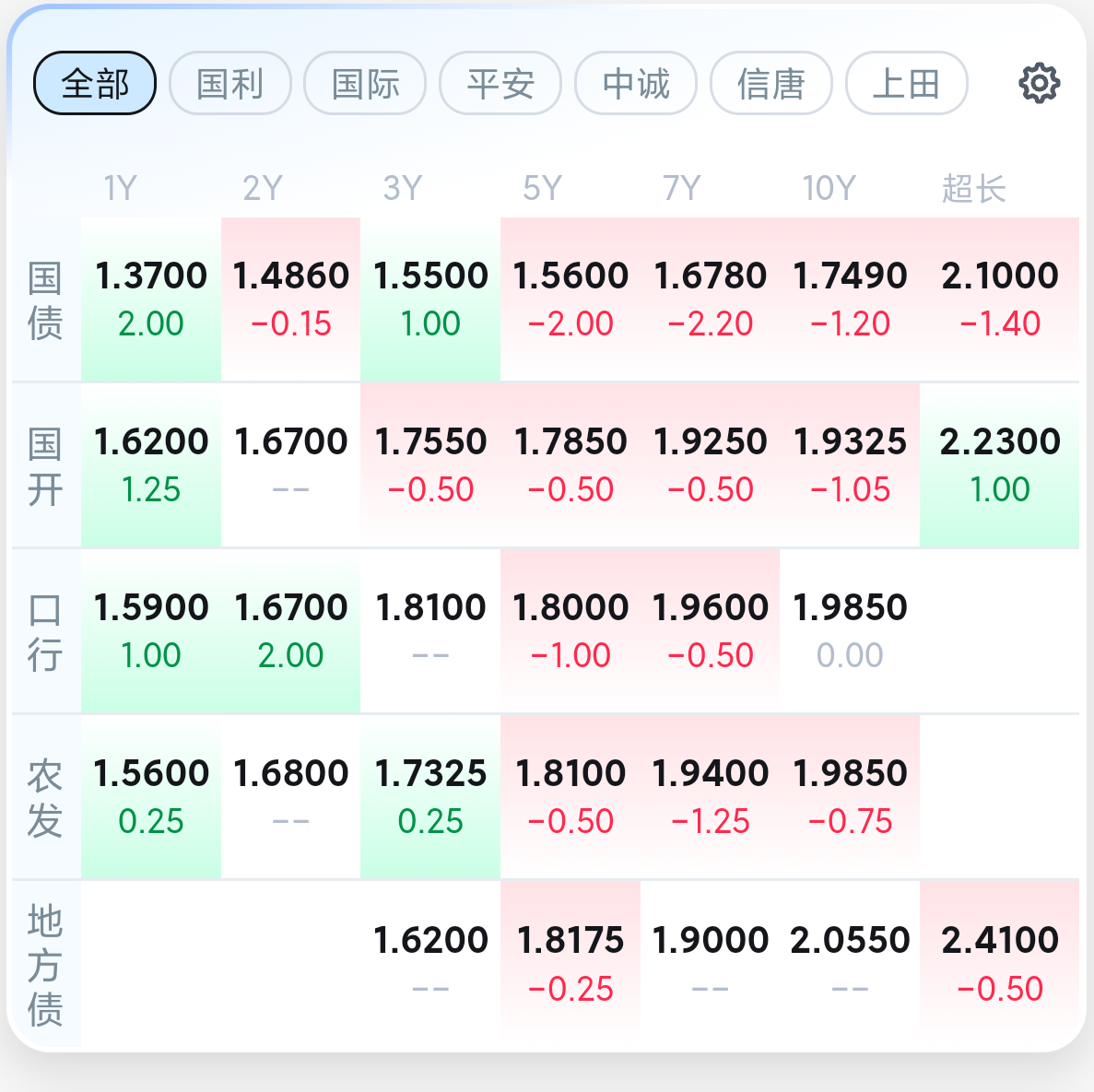Open the 农发 3Y yield 1.7325
The width and height of the screenshot is (1094, 1092).
pyautogui.click(x=430, y=797)
